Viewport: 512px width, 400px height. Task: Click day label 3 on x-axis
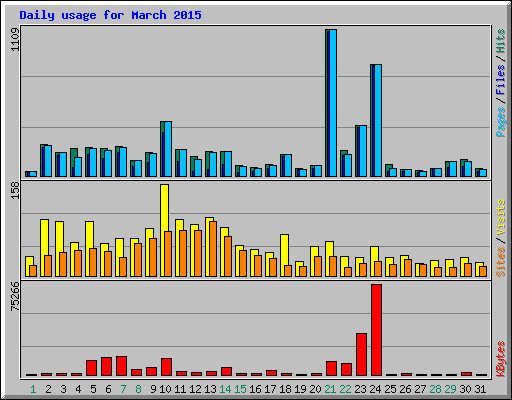pyautogui.click(x=63, y=389)
